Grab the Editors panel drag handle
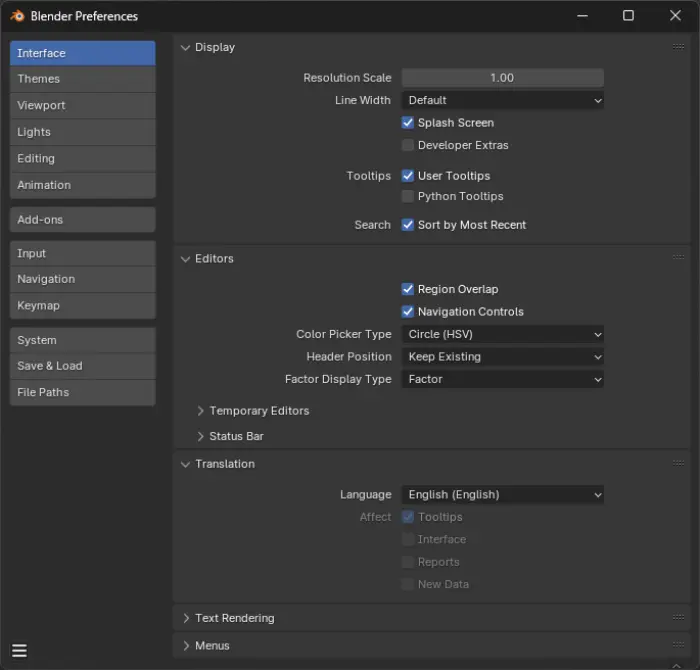 pos(678,257)
